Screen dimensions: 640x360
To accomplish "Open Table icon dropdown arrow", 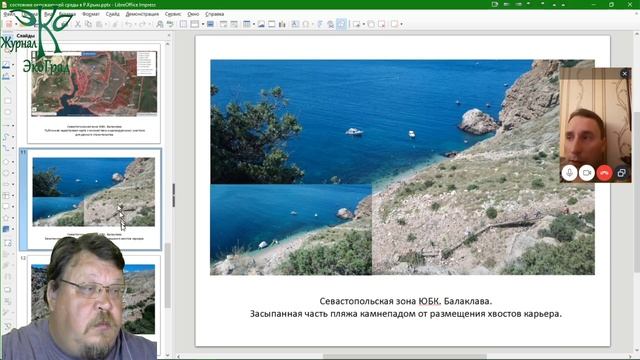I will coord(253,24).
